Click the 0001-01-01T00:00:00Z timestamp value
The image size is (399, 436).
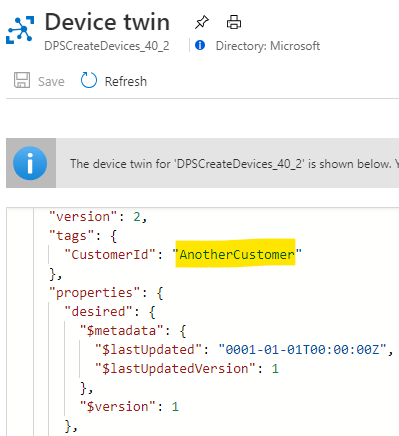302,350
